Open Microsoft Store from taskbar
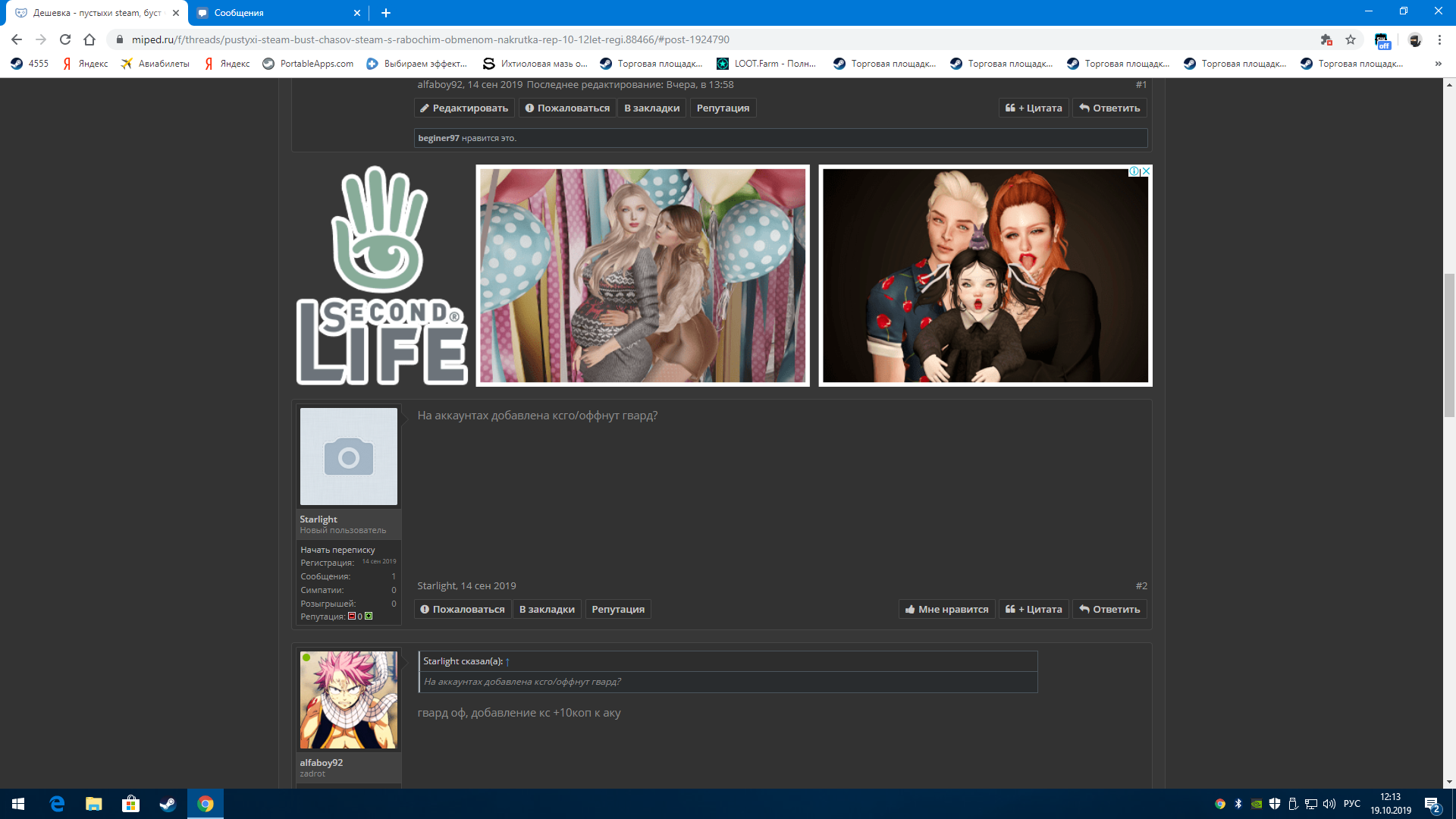 click(131, 804)
